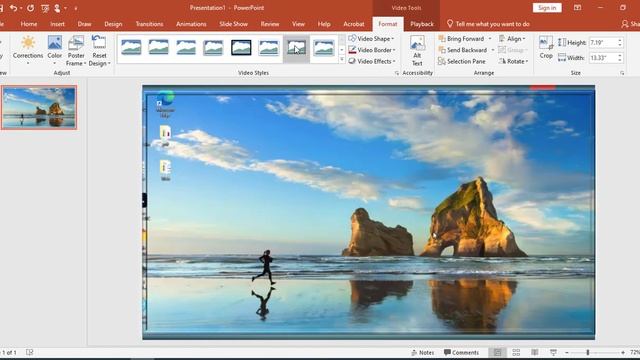Open the Format Video dialog launcher in Video Styles

click(x=397, y=73)
